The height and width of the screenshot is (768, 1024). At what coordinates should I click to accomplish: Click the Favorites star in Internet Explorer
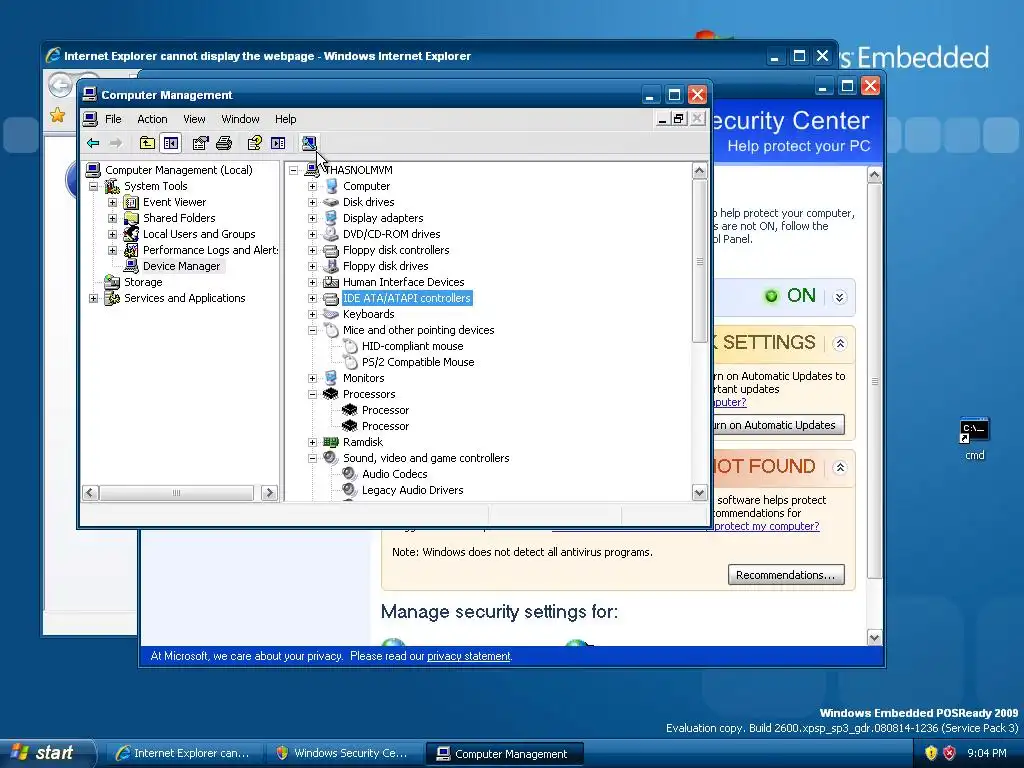pos(57,115)
